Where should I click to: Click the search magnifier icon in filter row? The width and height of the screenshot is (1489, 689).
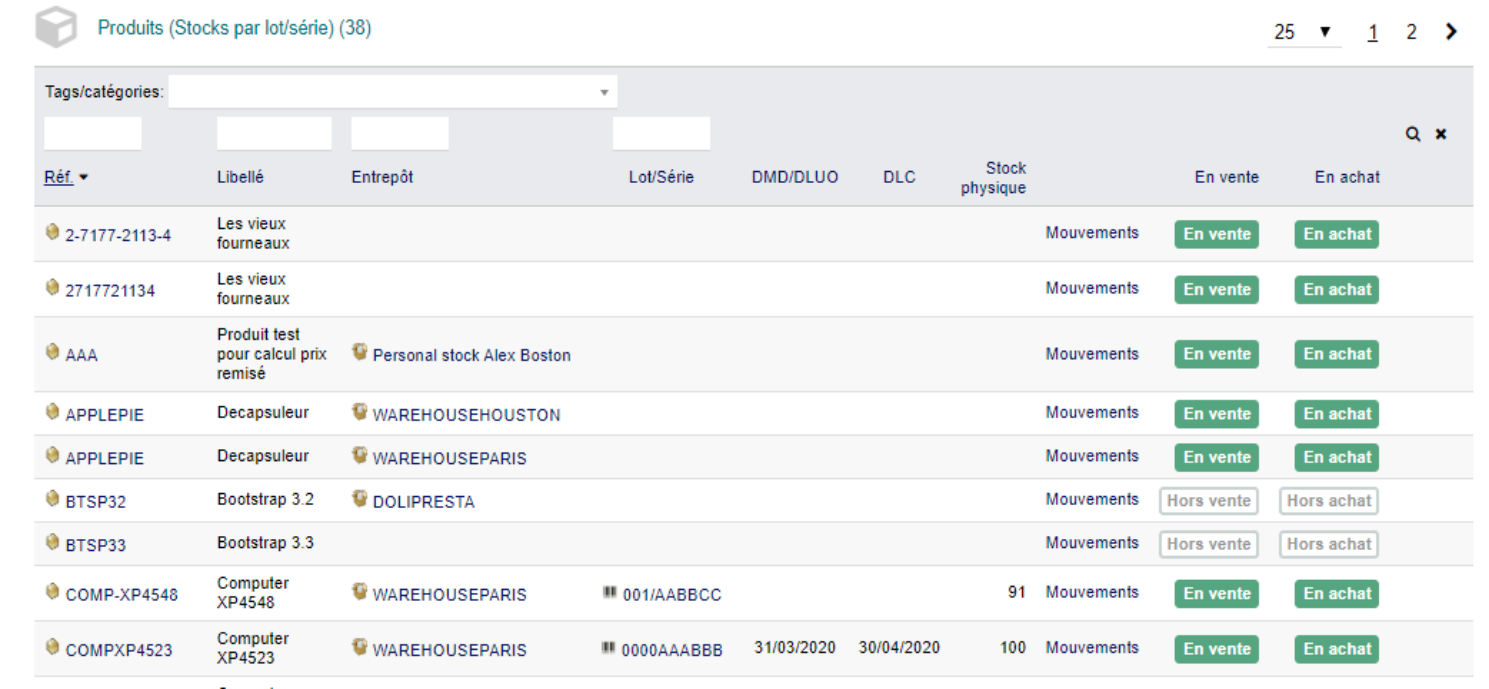click(1412, 134)
